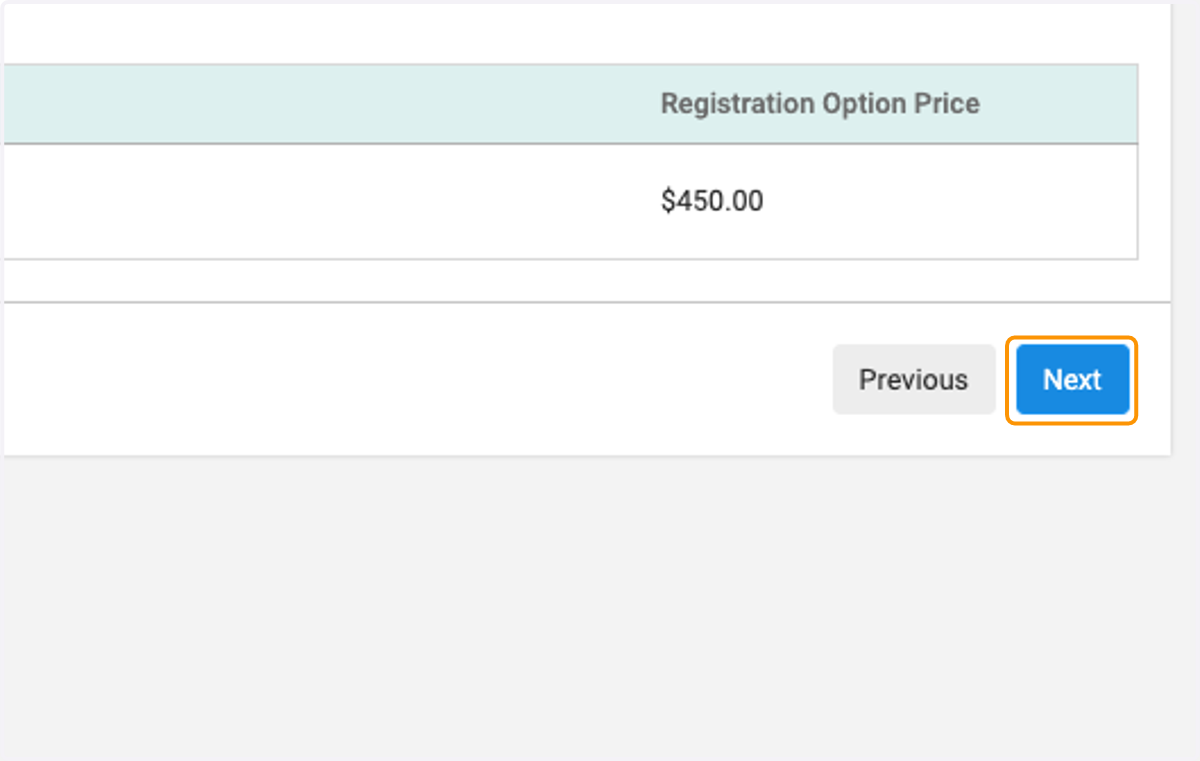Move forward in the wizard with Next

(1072, 380)
